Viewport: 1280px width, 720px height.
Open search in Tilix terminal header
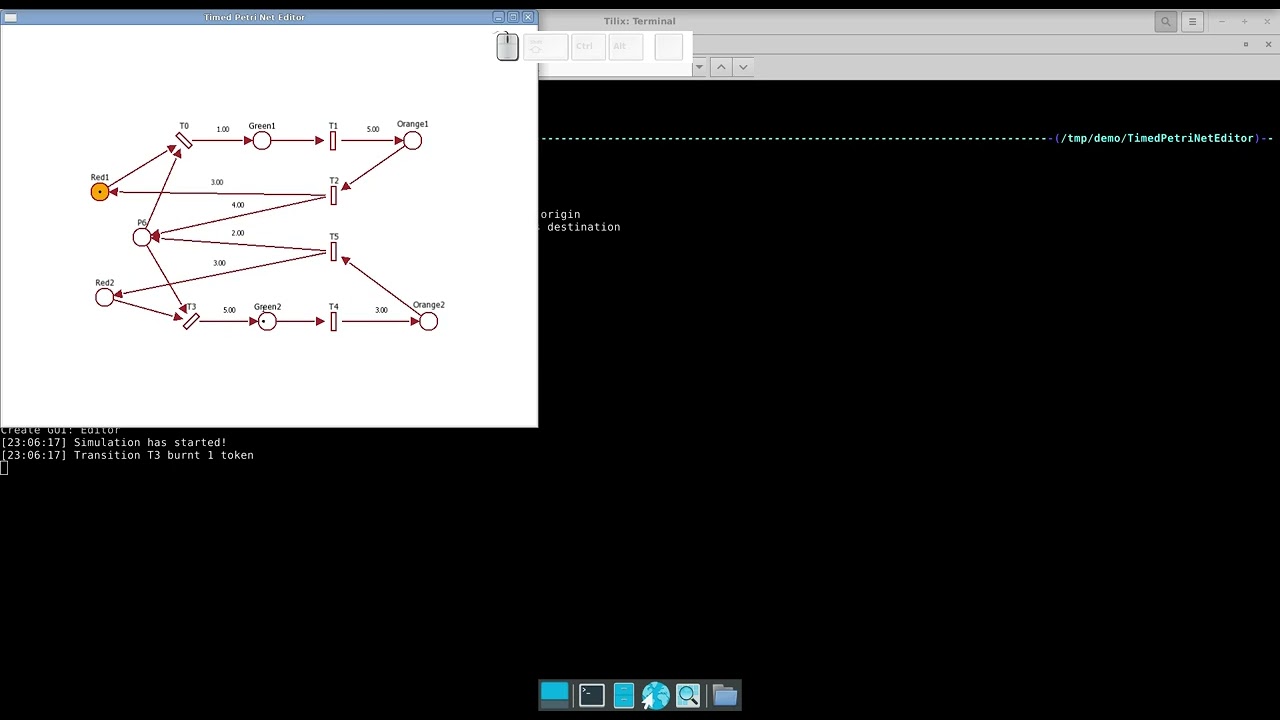coord(1165,21)
